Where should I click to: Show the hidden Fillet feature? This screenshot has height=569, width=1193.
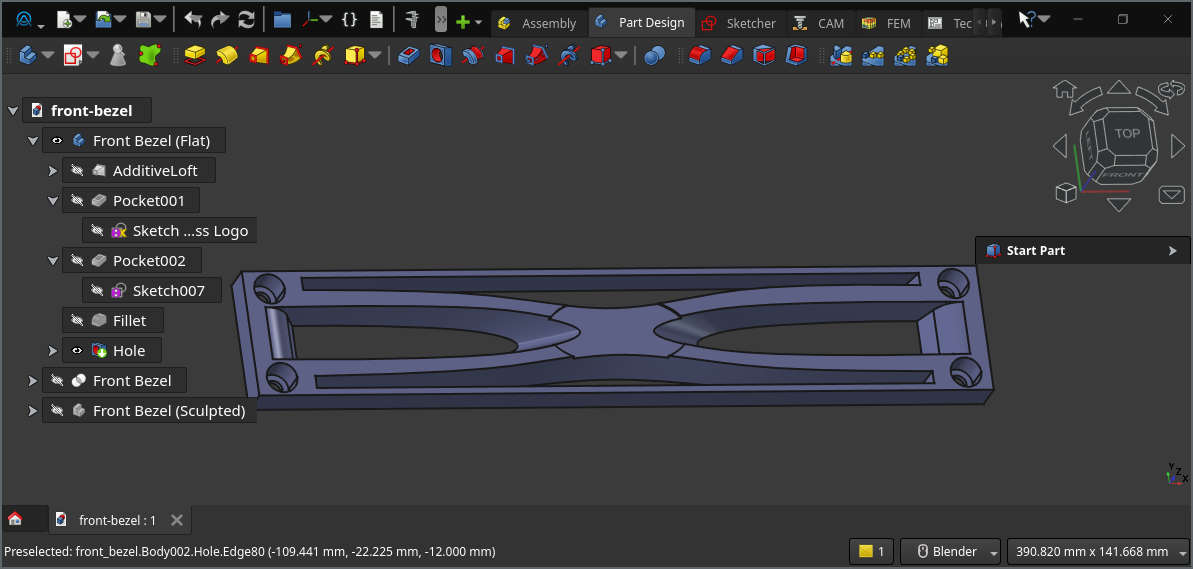tap(77, 321)
